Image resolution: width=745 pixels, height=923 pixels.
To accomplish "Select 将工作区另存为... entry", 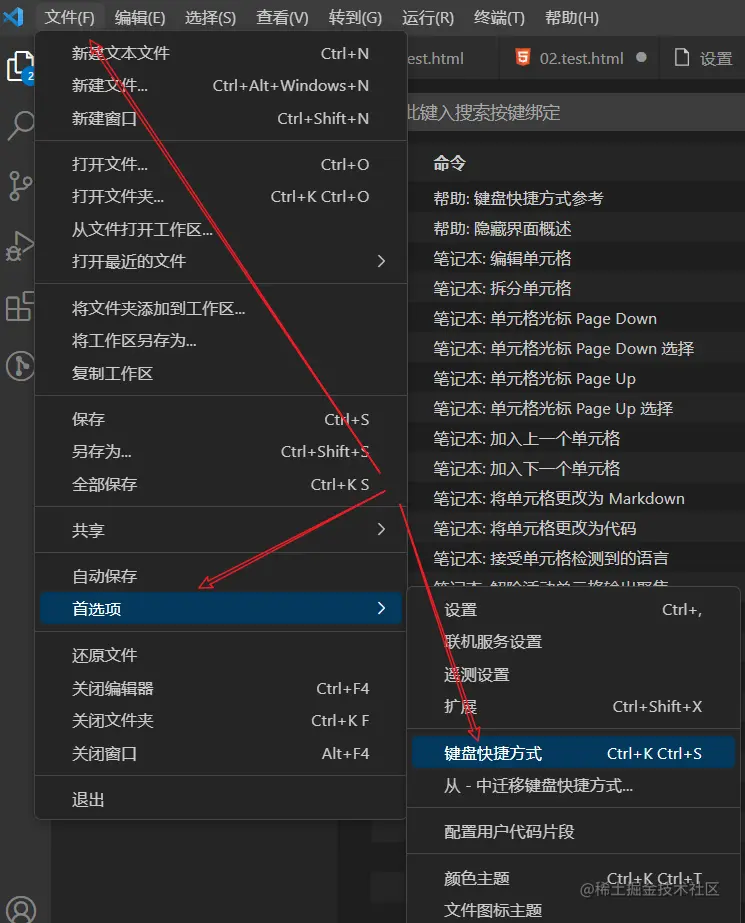I will tap(221, 341).
